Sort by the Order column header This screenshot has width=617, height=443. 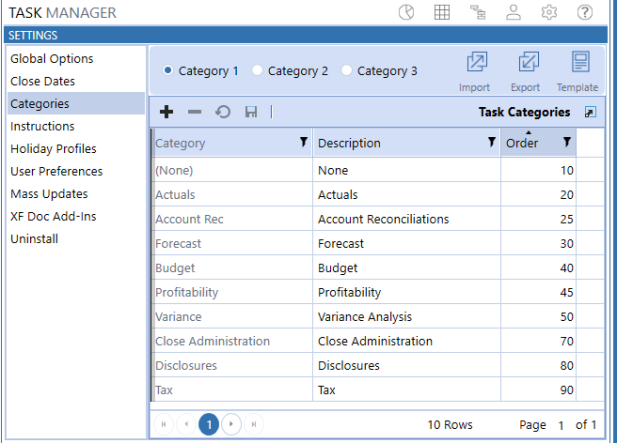click(522, 143)
